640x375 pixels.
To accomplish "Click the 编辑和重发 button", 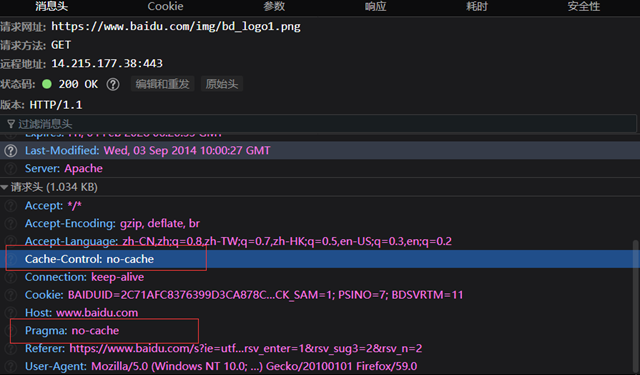I will (162, 84).
